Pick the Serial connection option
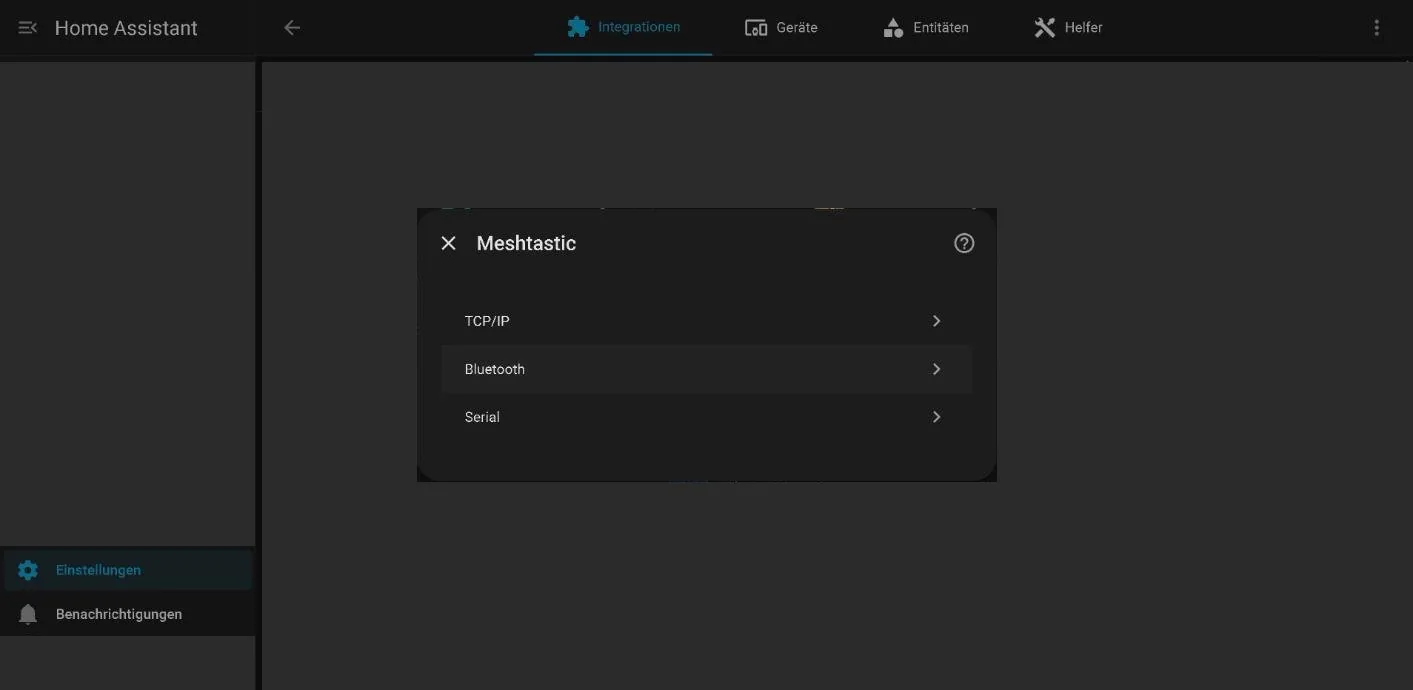This screenshot has height=690, width=1413. [x=706, y=417]
